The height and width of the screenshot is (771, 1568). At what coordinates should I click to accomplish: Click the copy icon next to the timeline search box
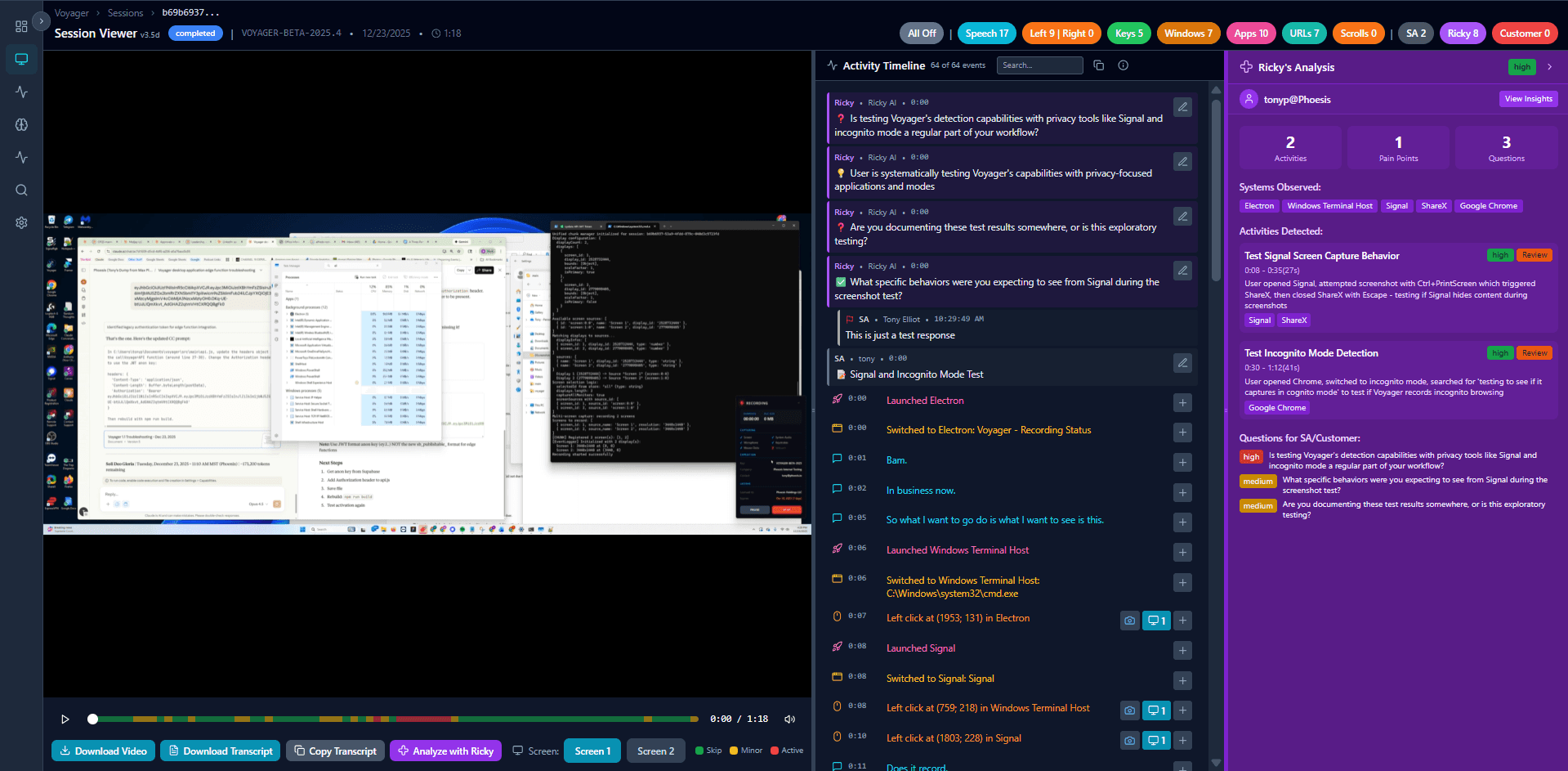1098,65
